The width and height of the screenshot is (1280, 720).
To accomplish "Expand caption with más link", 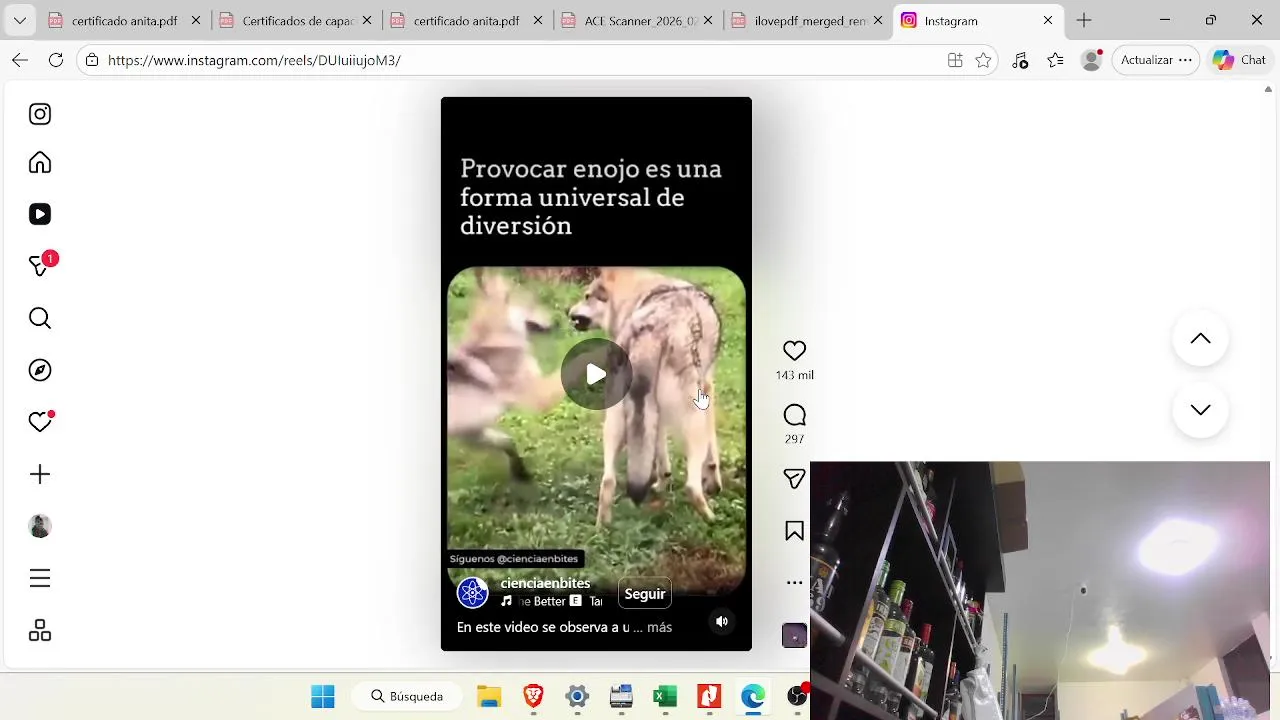I will click(659, 627).
